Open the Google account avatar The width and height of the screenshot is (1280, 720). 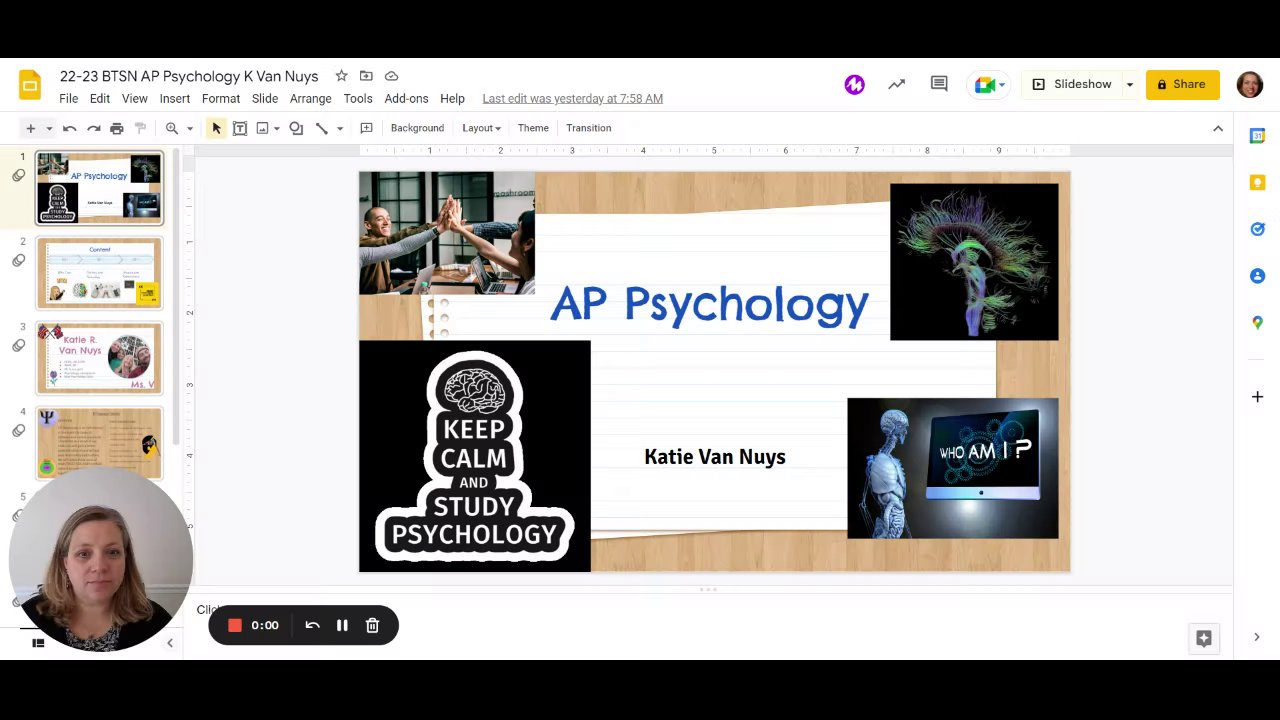click(1250, 85)
